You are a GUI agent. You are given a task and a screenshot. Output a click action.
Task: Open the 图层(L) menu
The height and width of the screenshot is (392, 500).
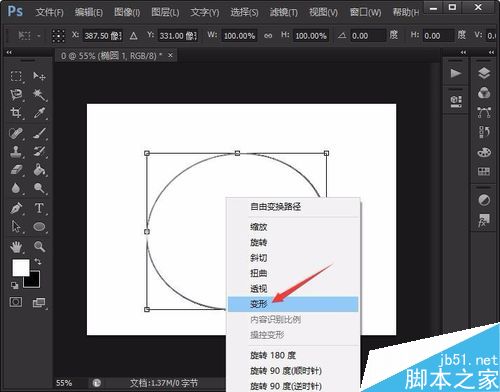(165, 13)
